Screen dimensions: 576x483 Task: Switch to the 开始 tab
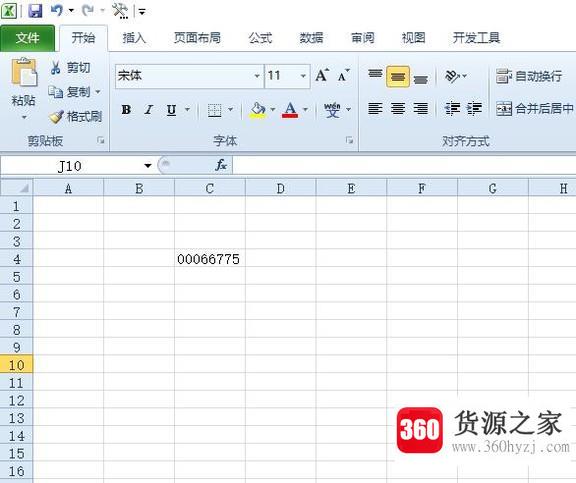[83, 38]
